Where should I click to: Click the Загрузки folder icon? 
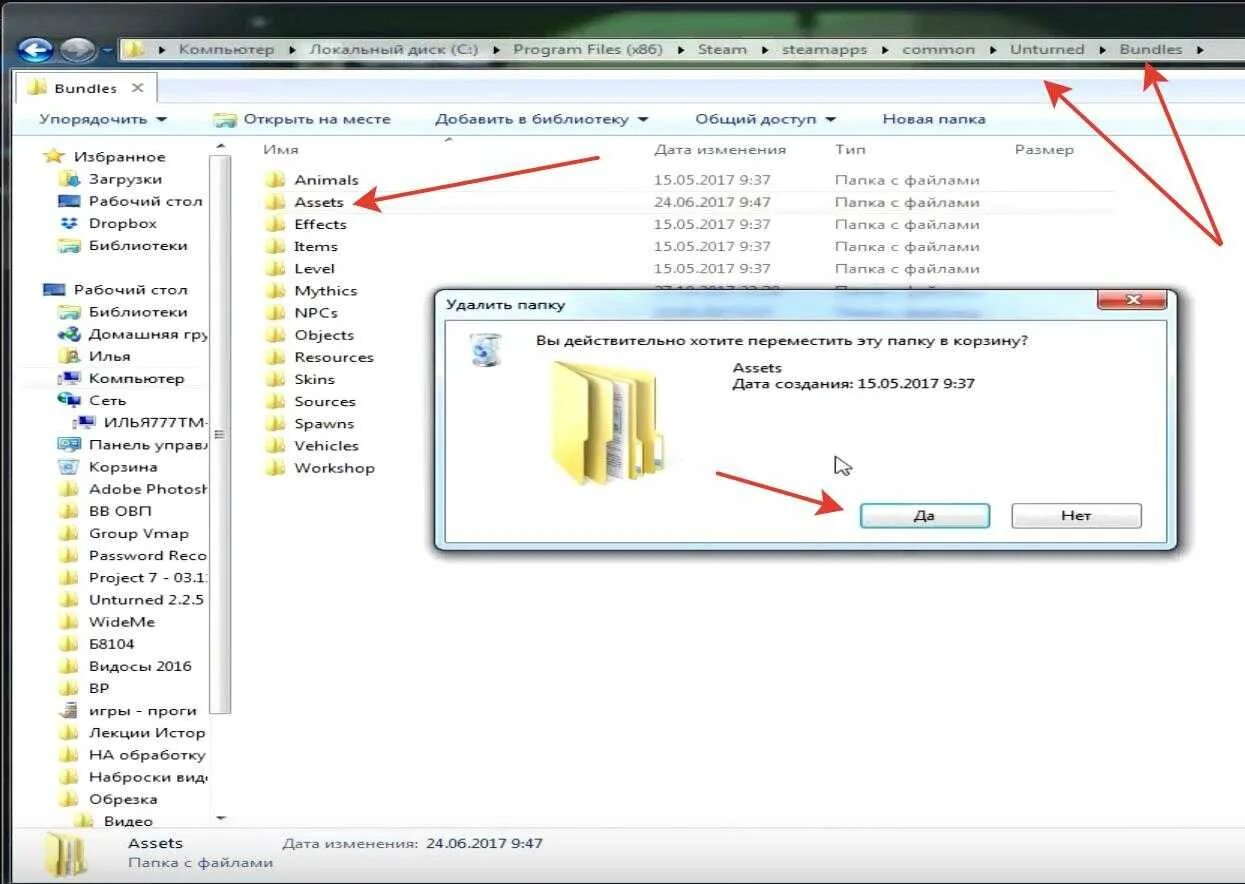(69, 179)
